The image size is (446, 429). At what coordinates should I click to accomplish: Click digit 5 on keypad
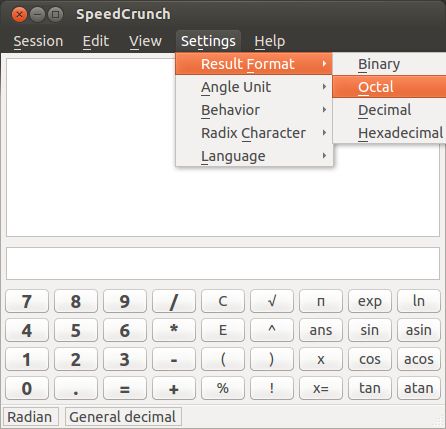[76, 330]
